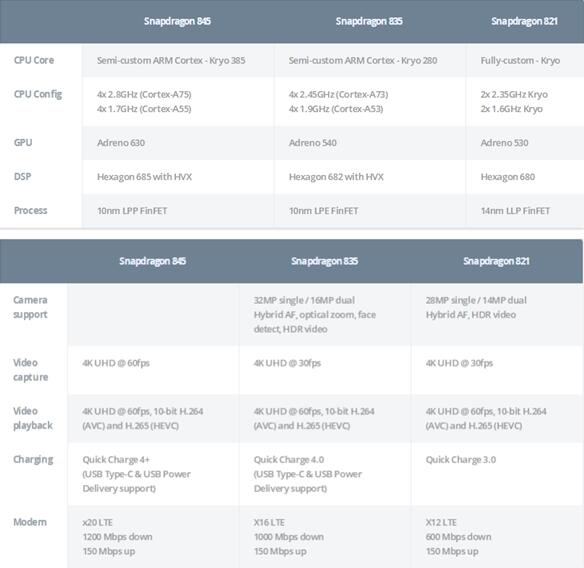Select the CPU Core row label
Screen dimensions: 584x568
(34, 60)
